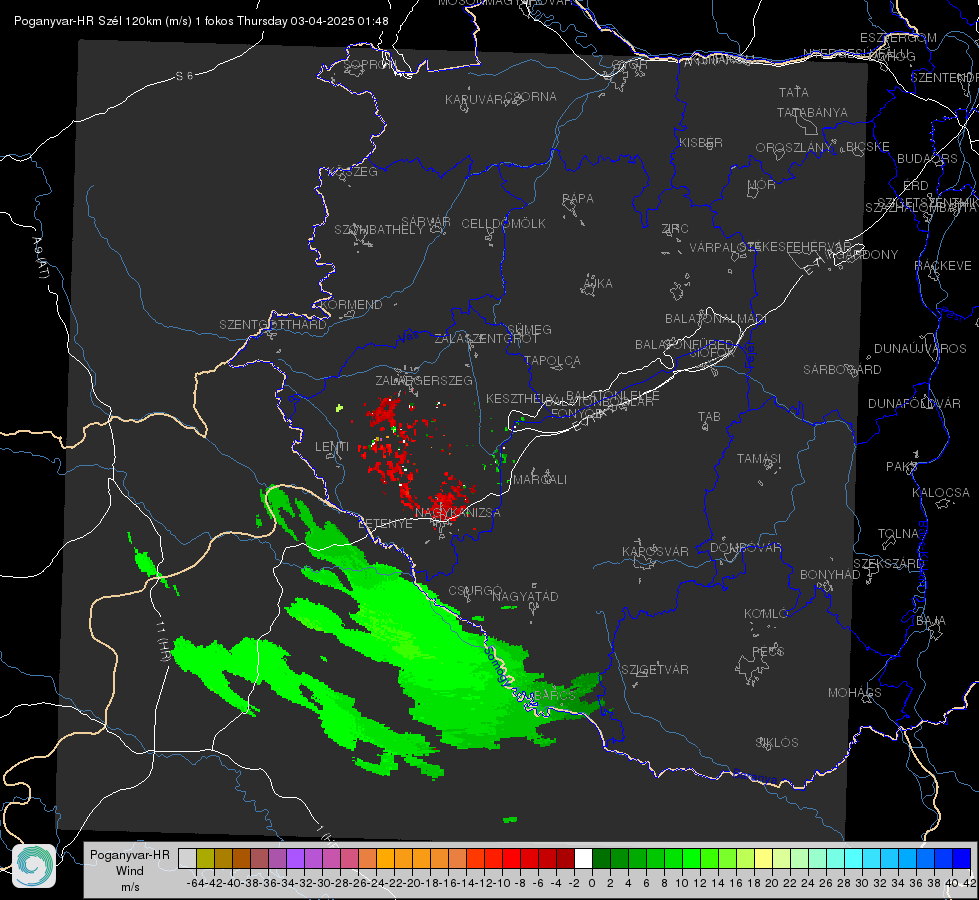Screen dimensions: 979x900
Task: Click the DOMBÓVÁR town label
Action: [x=745, y=548]
